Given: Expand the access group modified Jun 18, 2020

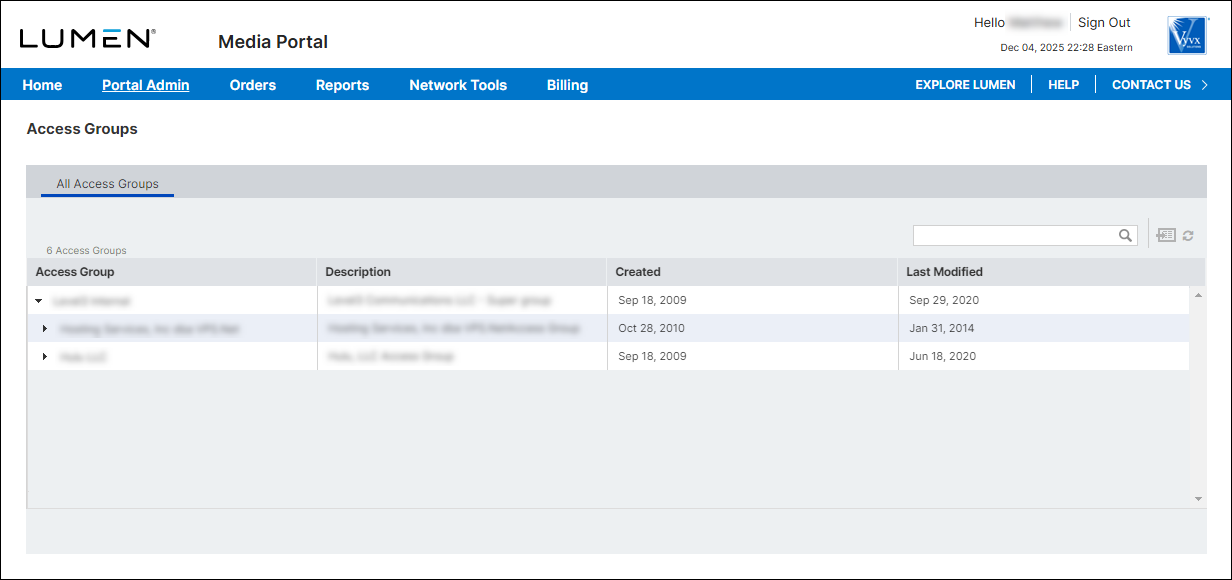Looking at the screenshot, I should (45, 356).
